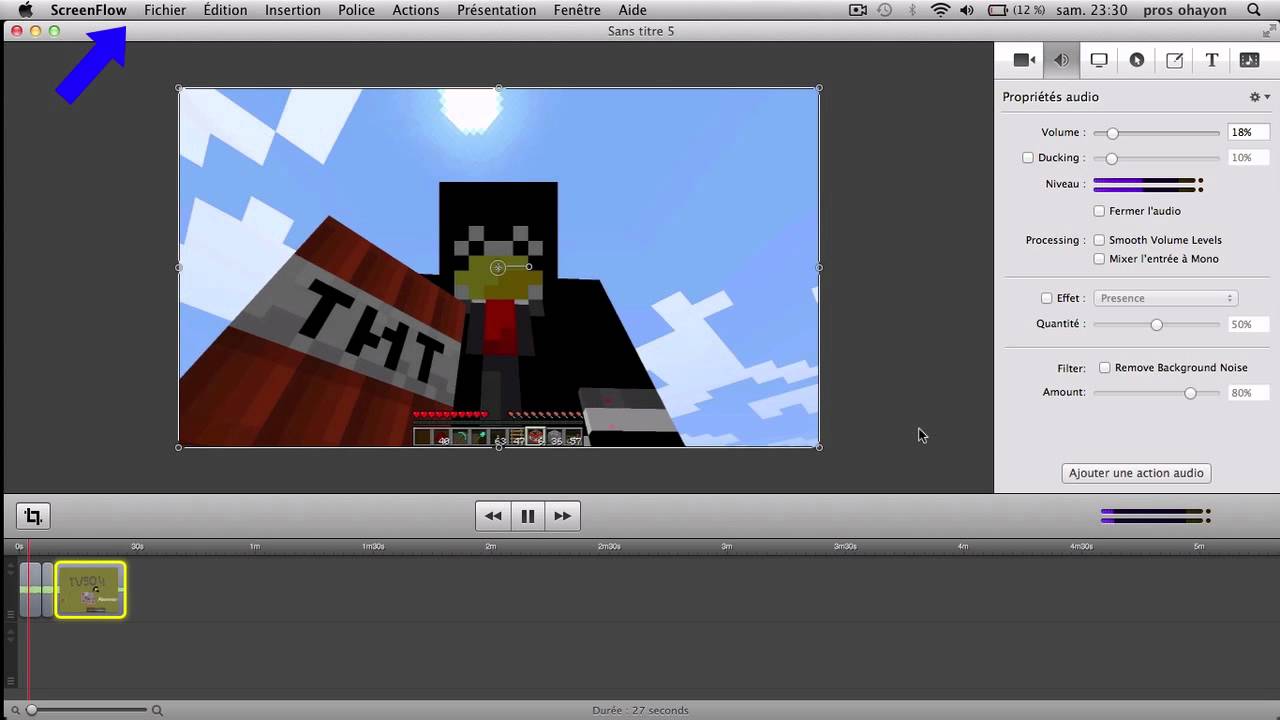
Task: Open the Media library tab icon
Action: [x=1249, y=60]
